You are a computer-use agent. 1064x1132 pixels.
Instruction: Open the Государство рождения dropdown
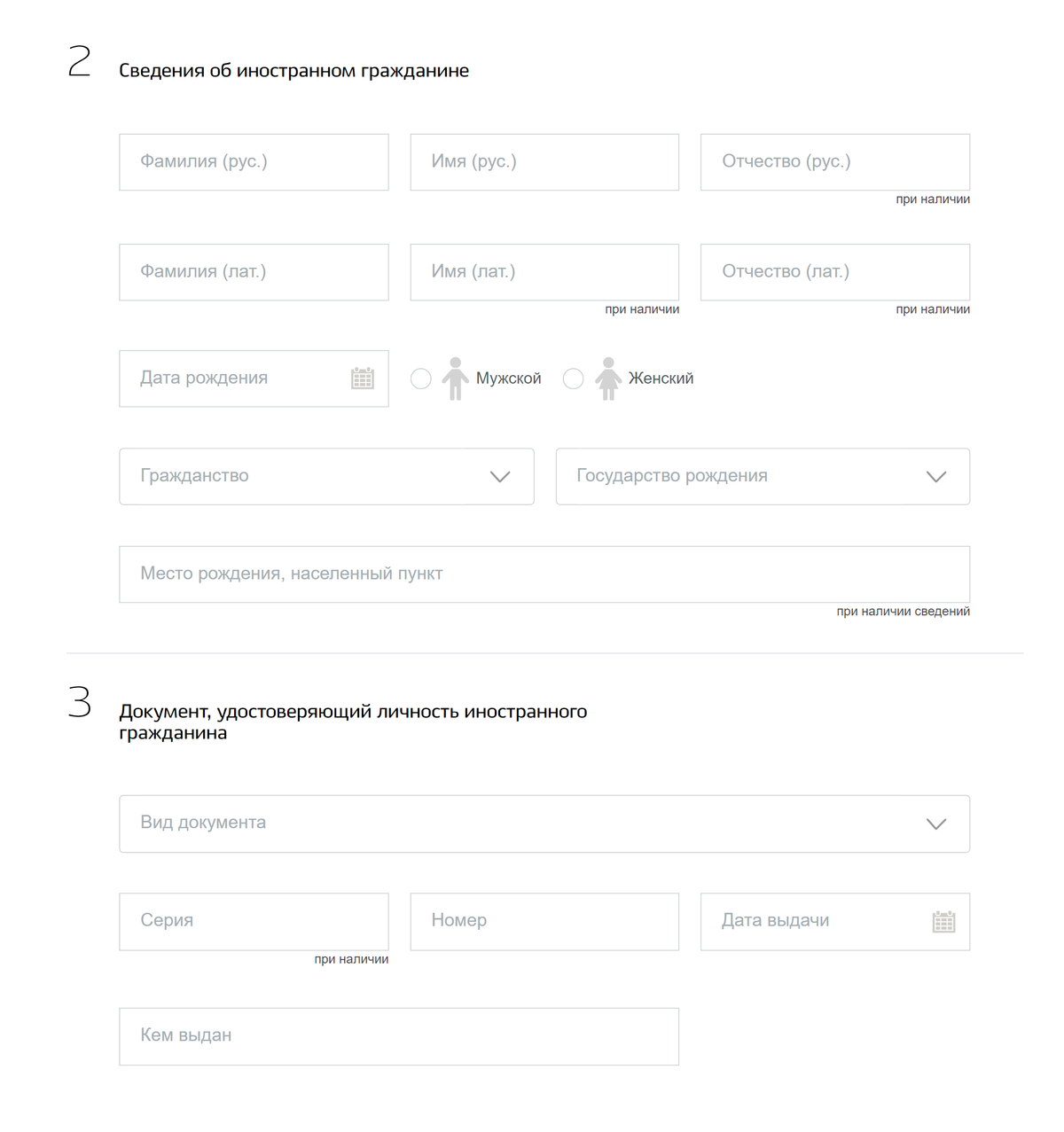pyautogui.click(x=935, y=476)
